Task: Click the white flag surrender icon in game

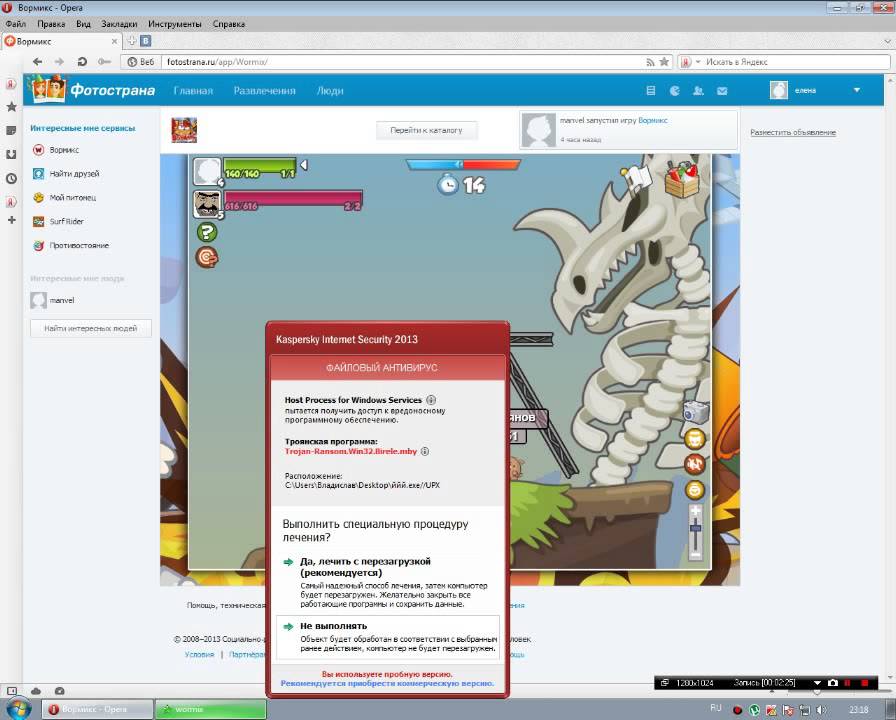Action: pyautogui.click(x=637, y=177)
